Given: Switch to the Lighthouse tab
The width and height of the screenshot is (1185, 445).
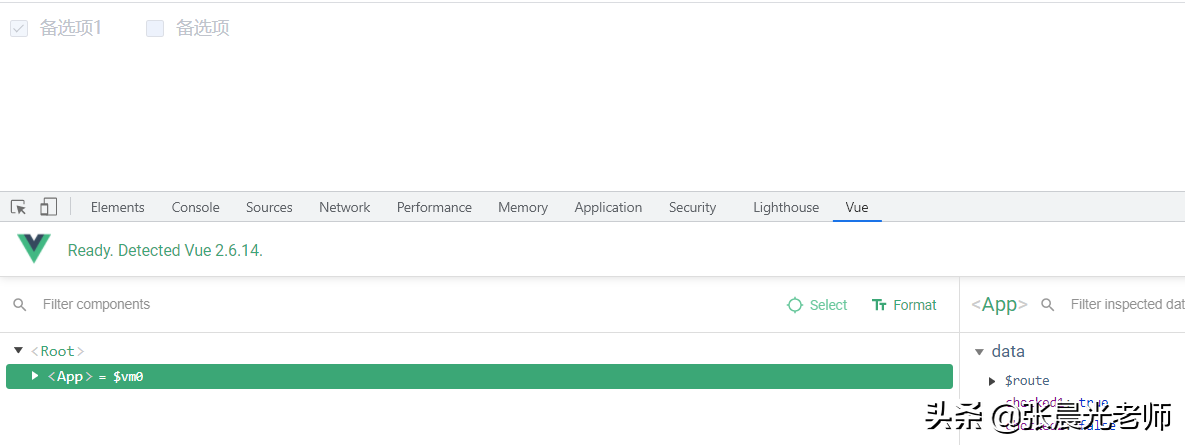Looking at the screenshot, I should [x=786, y=207].
